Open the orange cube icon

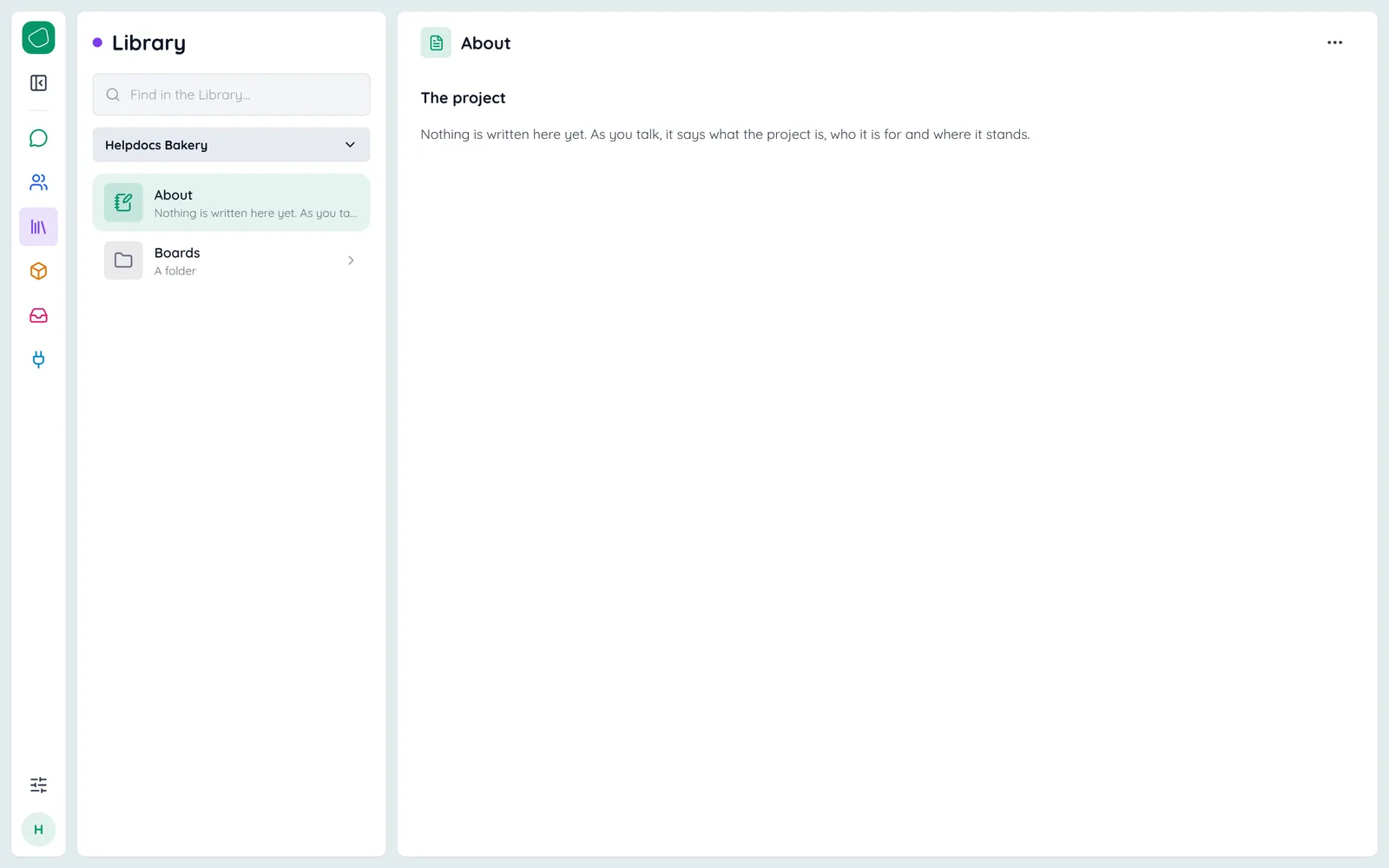pos(38,271)
